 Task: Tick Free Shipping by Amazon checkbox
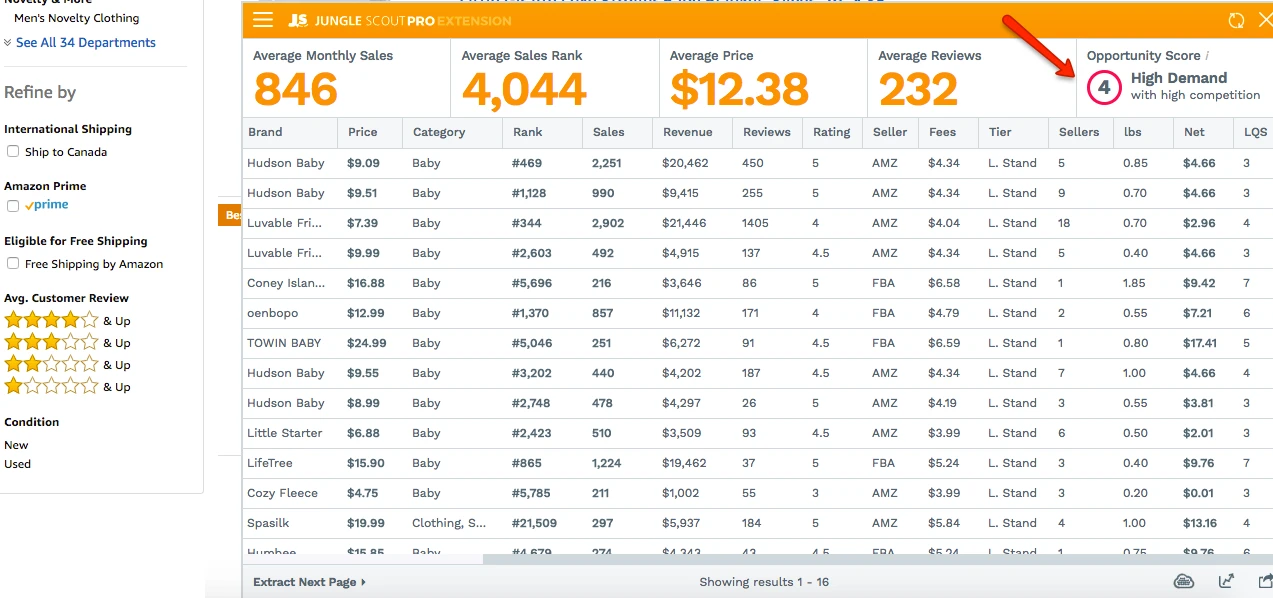(x=13, y=263)
